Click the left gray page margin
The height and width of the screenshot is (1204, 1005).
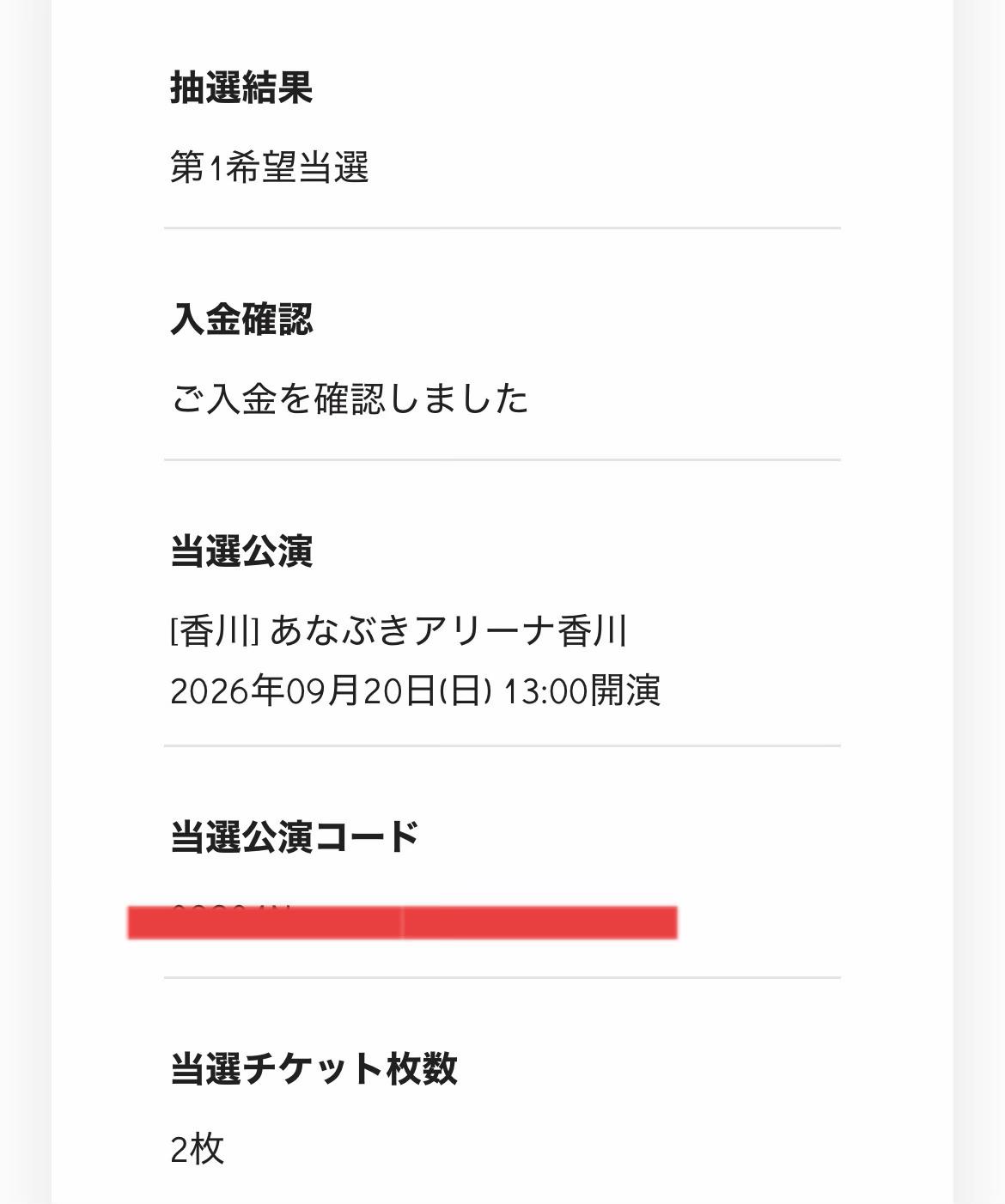coord(26,601)
